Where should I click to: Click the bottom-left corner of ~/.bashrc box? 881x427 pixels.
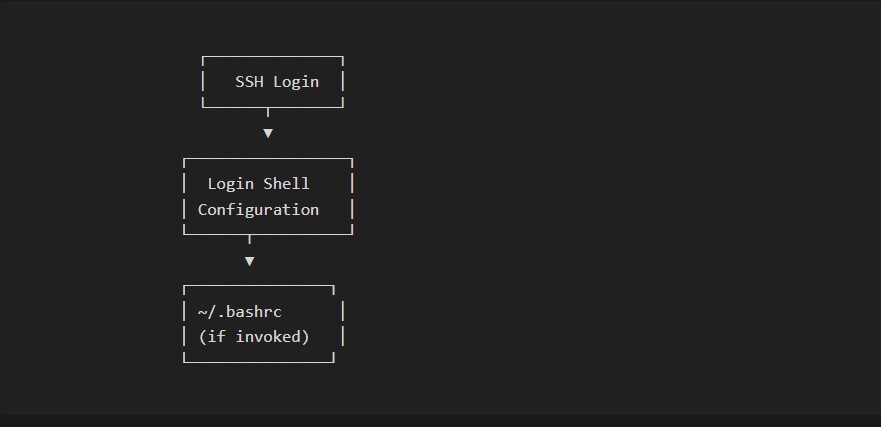point(184,362)
